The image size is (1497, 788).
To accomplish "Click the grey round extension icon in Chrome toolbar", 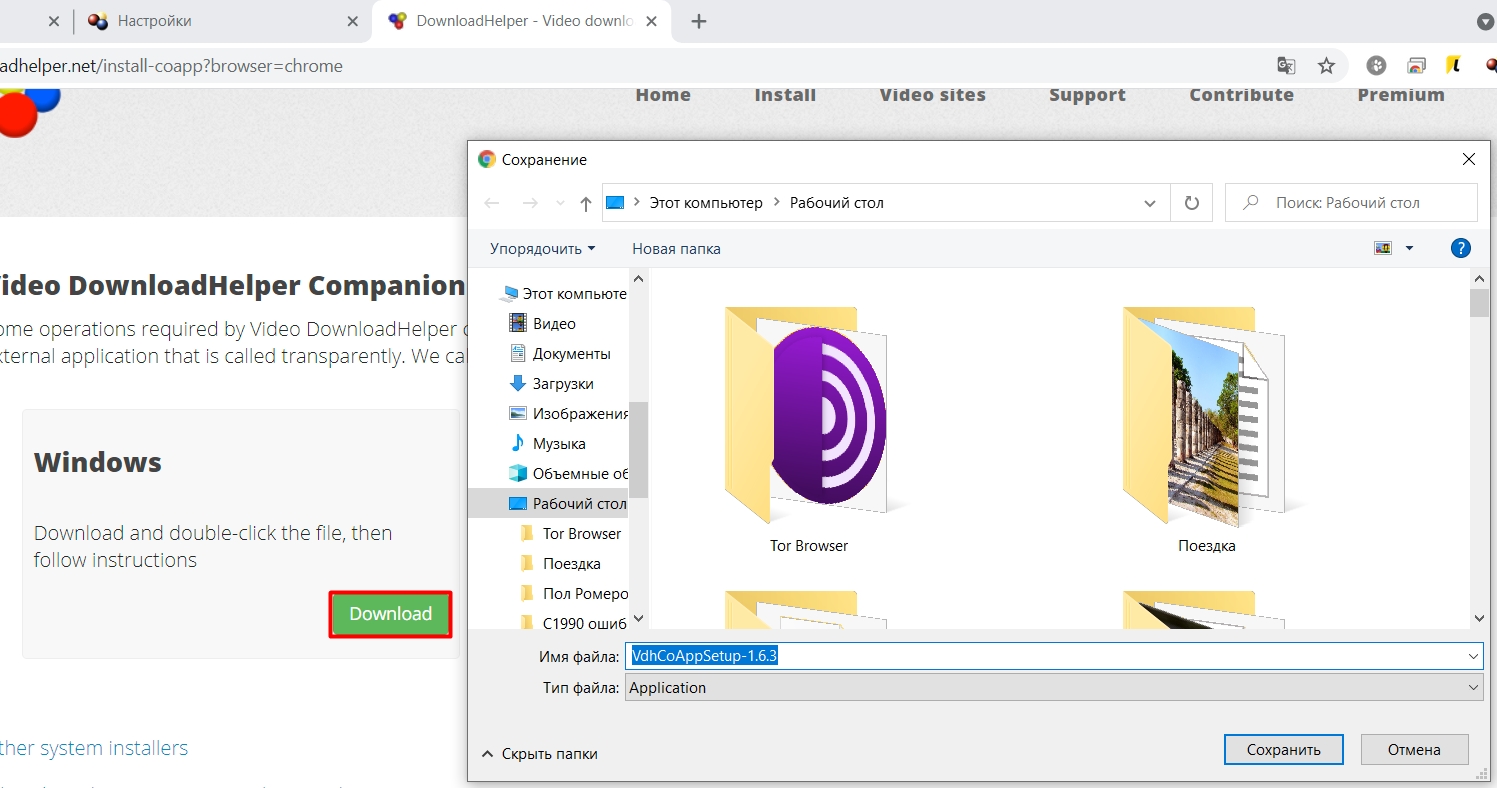I will (x=1377, y=66).
